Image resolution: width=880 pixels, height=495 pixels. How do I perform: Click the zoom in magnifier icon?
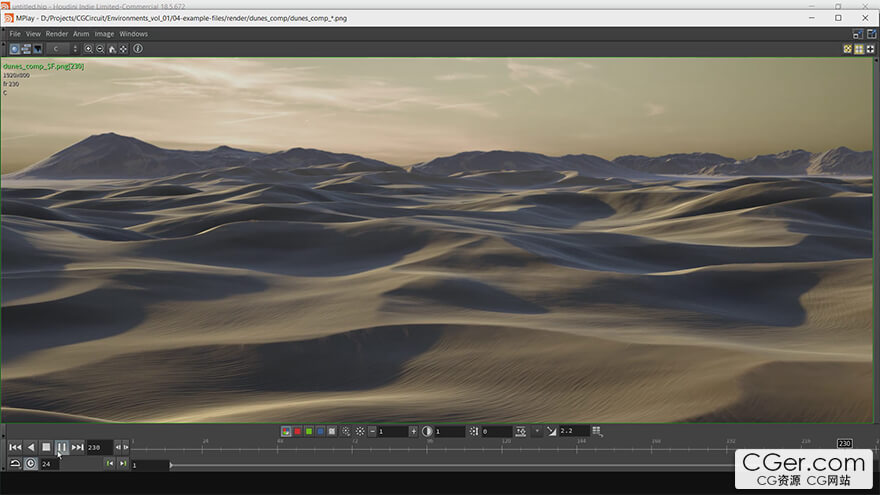88,48
